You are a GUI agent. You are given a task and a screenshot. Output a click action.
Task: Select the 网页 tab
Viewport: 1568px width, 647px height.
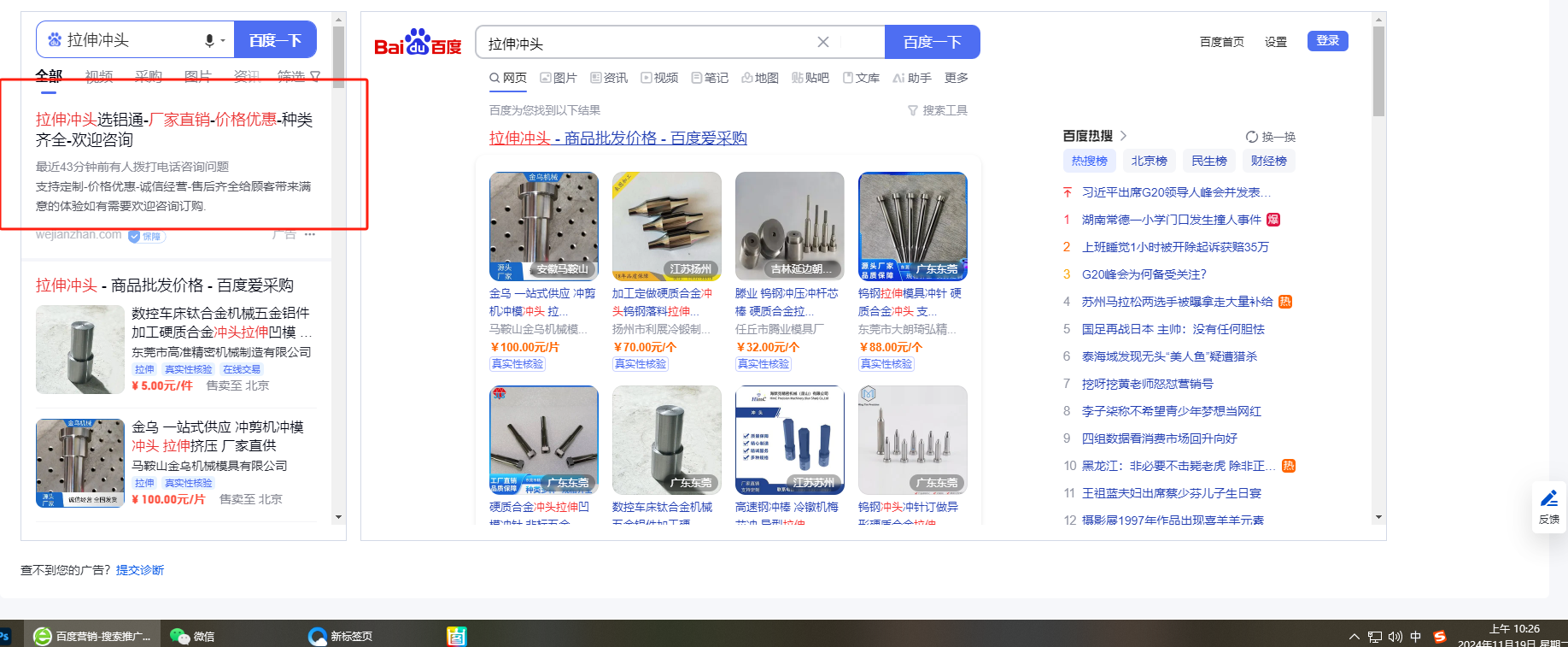click(x=508, y=78)
